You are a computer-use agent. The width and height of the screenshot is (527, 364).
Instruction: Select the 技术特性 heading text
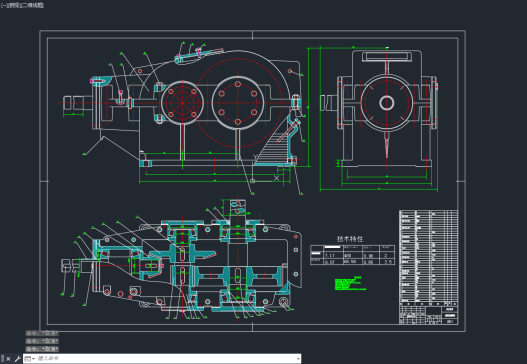click(x=350, y=239)
